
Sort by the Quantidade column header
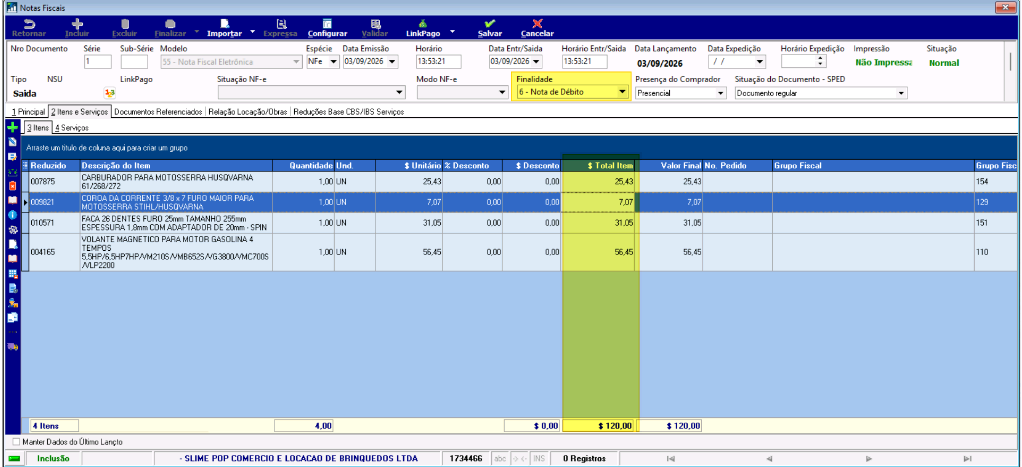pyautogui.click(x=304, y=166)
